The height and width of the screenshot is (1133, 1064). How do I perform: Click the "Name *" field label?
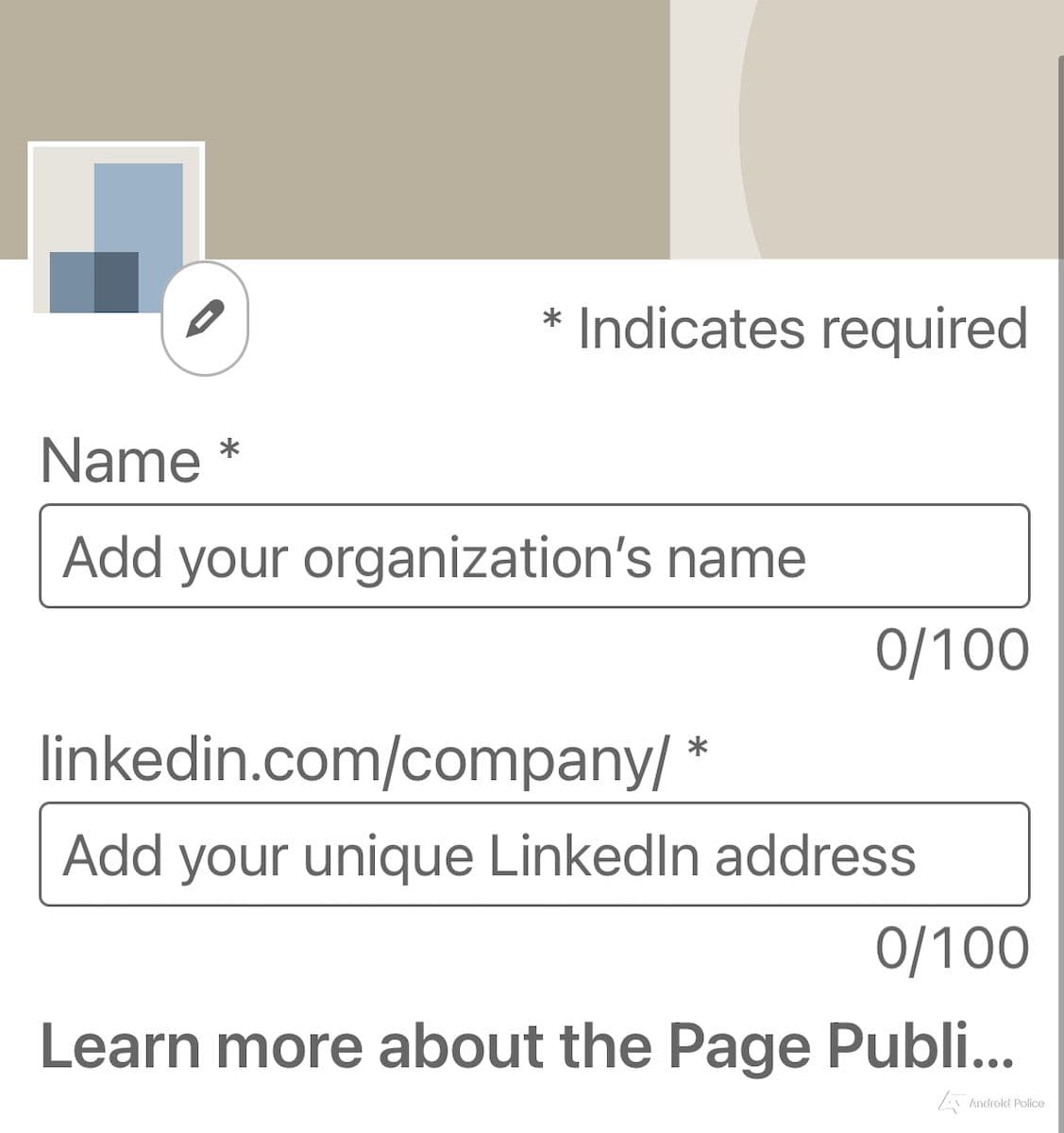121,461
